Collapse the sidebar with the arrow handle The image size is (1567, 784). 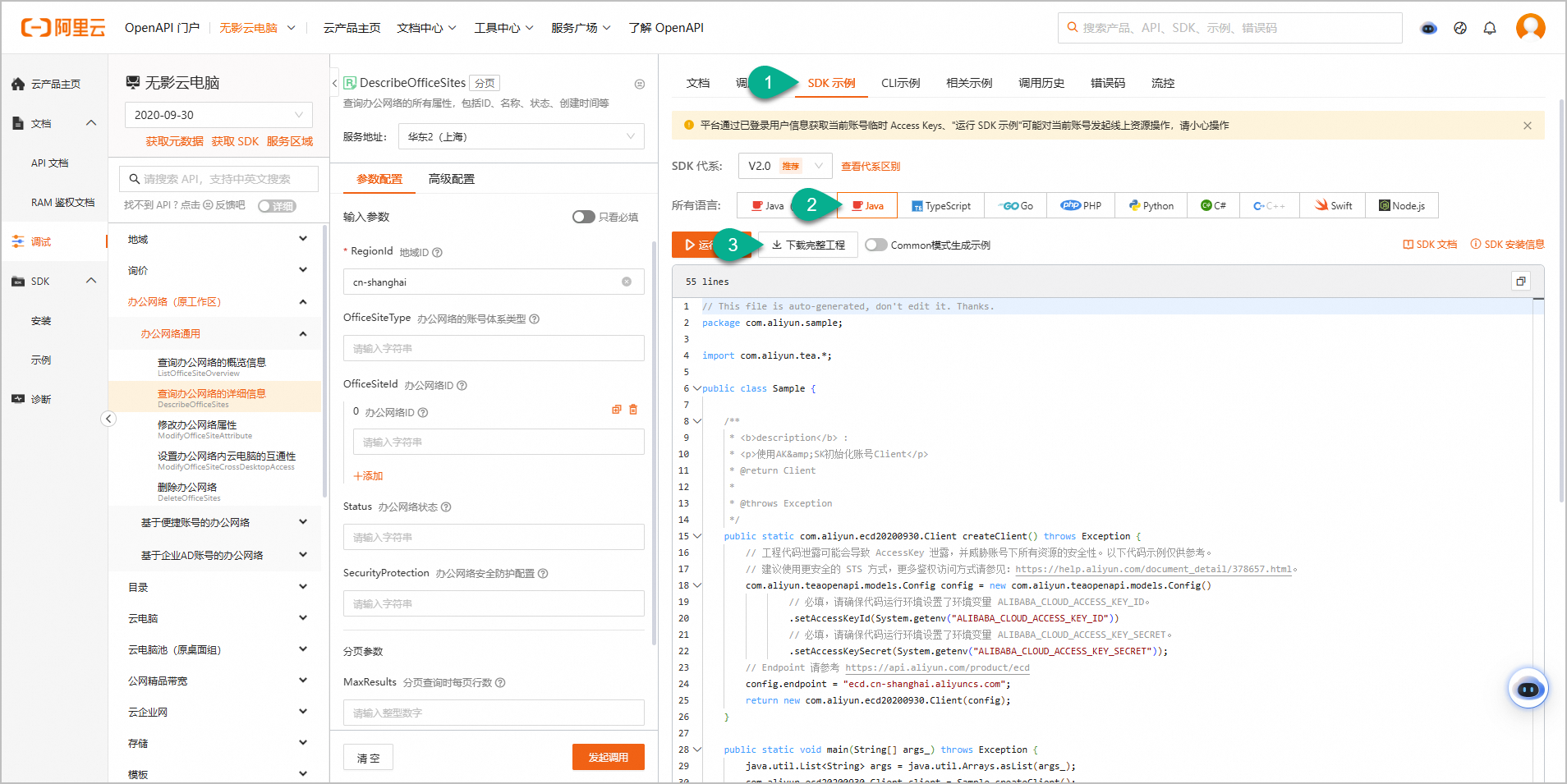(x=108, y=419)
